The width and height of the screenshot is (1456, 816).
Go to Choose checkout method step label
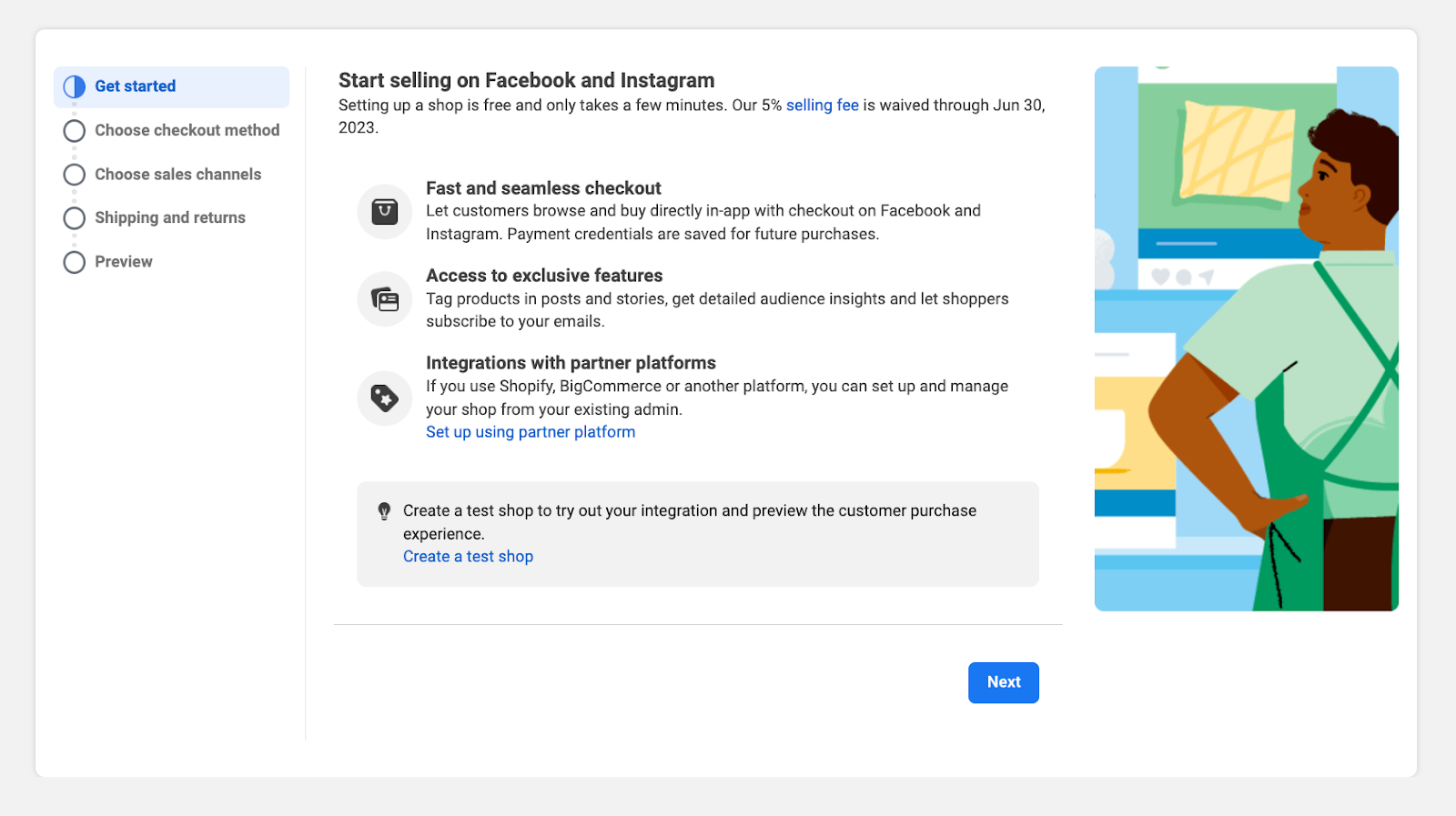tap(187, 130)
